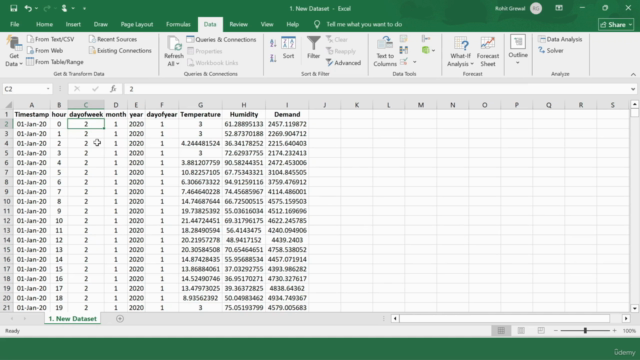Expand the Data Validation dropdown arrow
The height and width of the screenshot is (360, 640).
pos(414,62)
